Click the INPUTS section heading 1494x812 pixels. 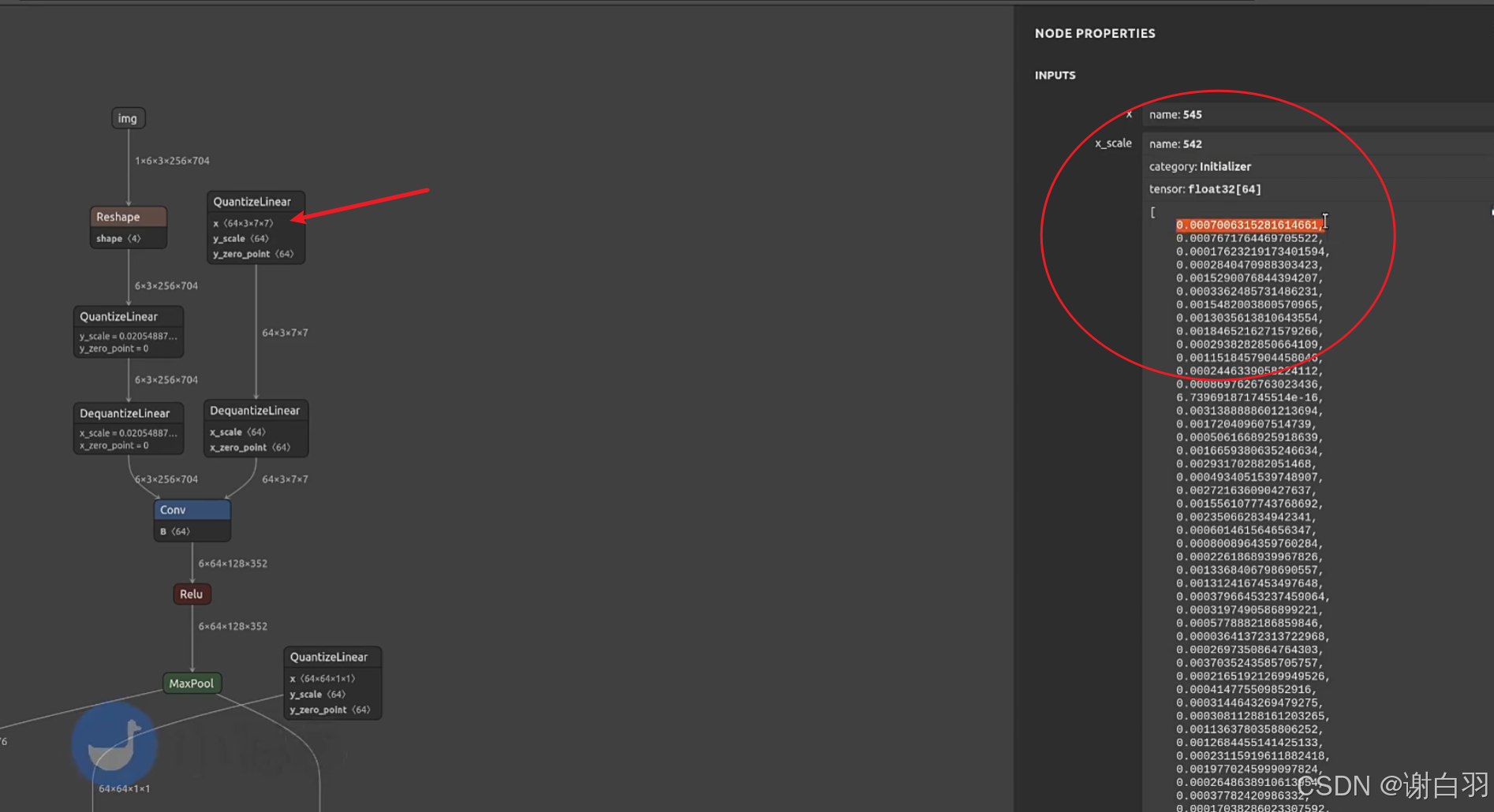point(1055,75)
